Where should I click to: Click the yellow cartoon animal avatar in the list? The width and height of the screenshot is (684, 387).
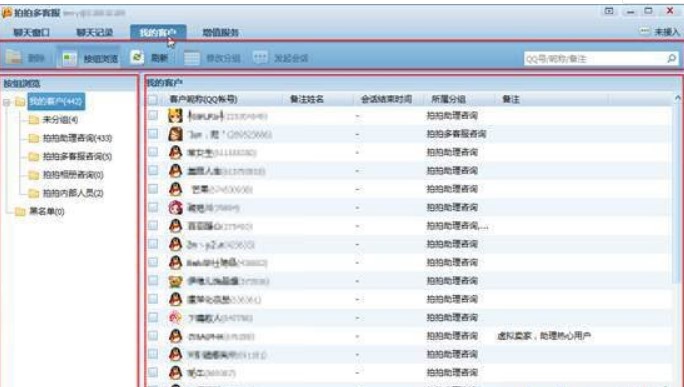pos(175,281)
